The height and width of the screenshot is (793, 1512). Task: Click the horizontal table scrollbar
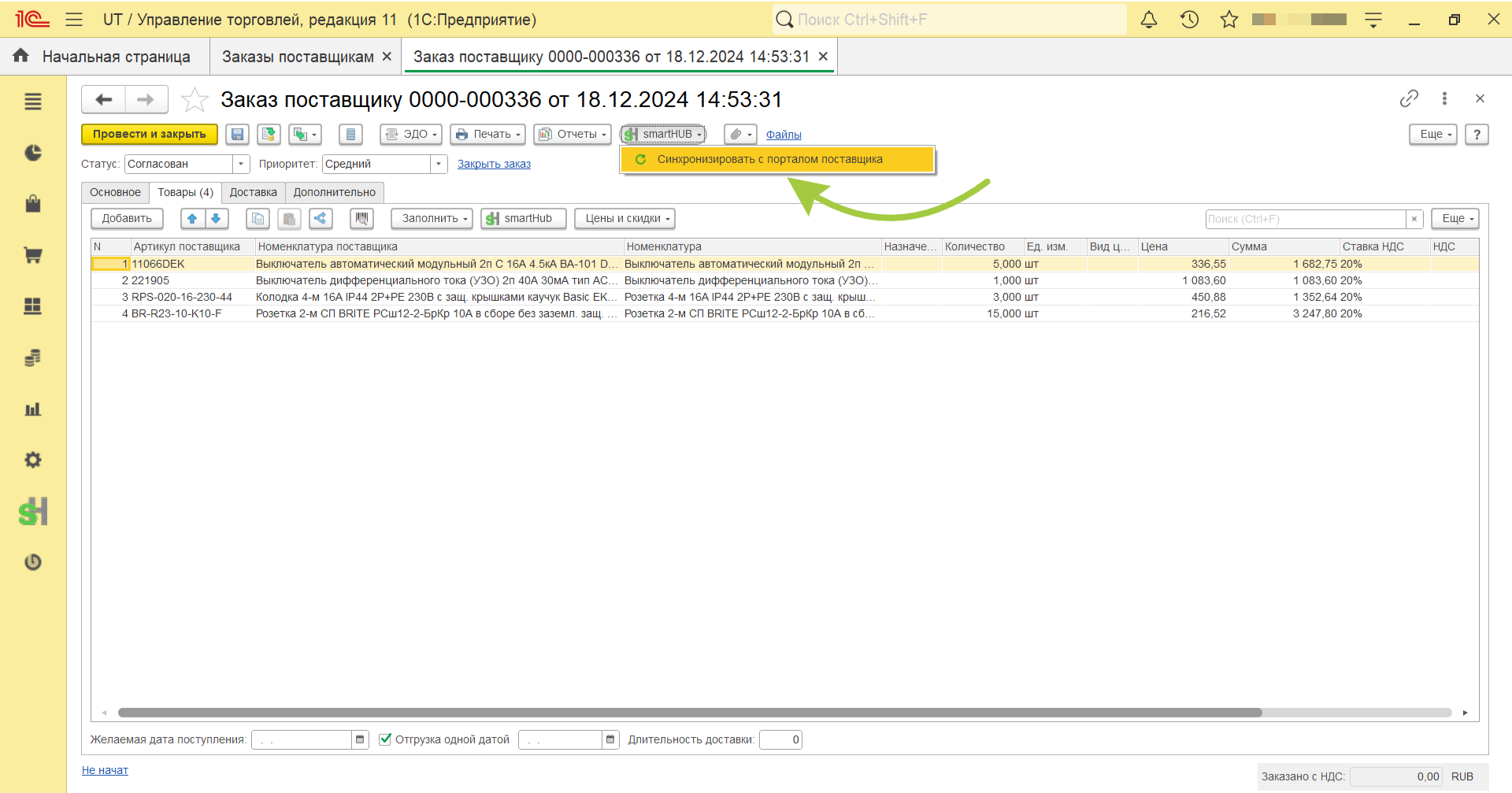tap(690, 713)
